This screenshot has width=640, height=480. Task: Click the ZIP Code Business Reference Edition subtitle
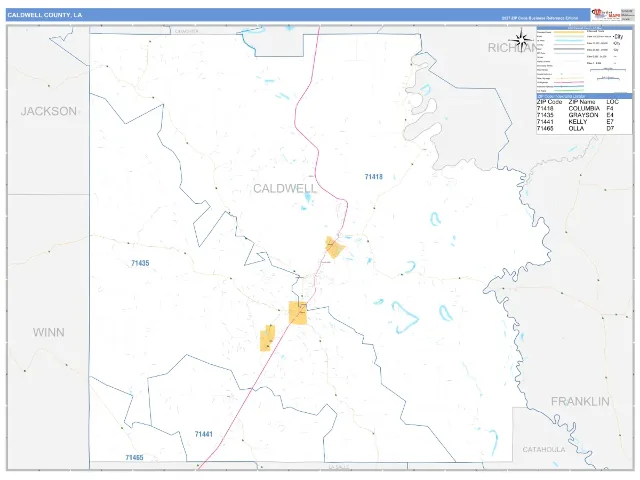point(540,18)
